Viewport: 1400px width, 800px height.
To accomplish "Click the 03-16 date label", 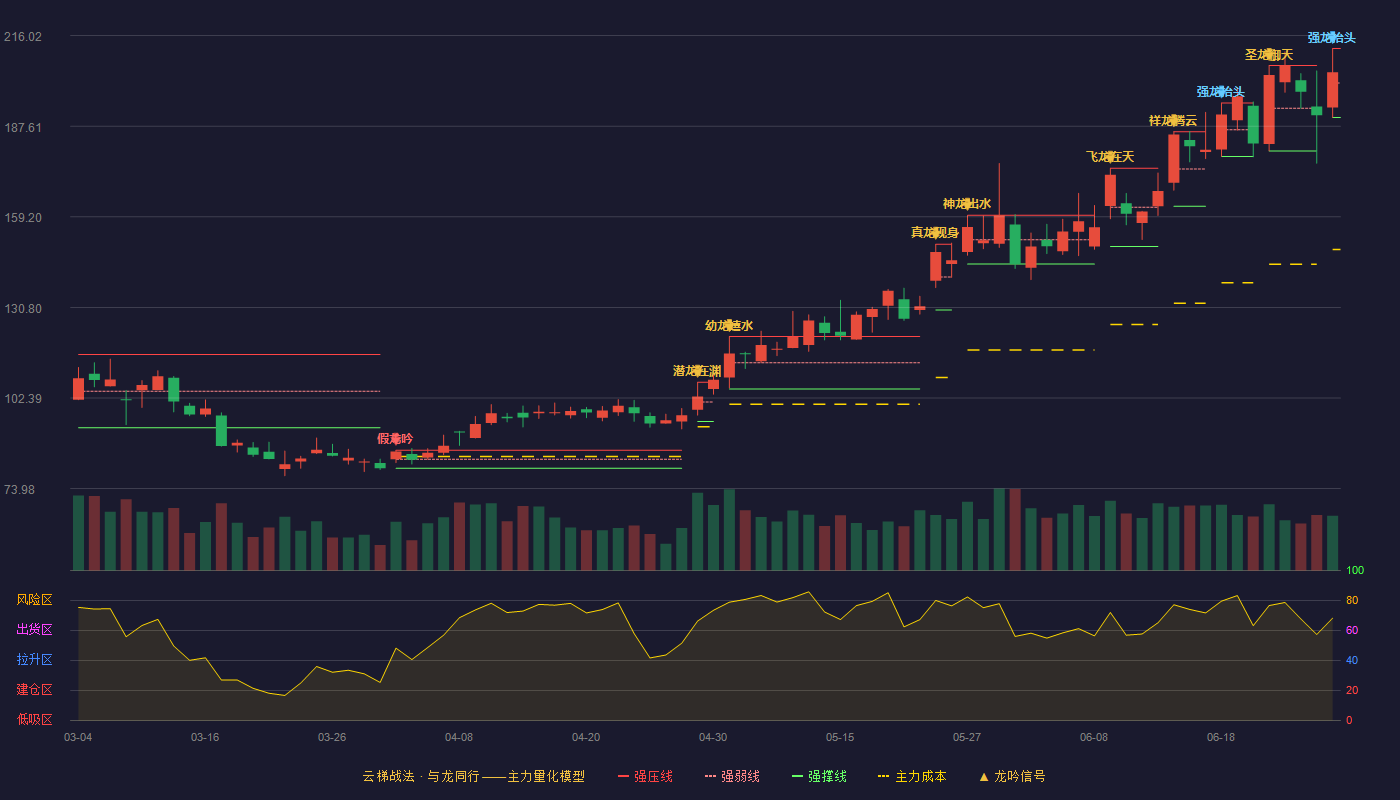I will pos(205,737).
